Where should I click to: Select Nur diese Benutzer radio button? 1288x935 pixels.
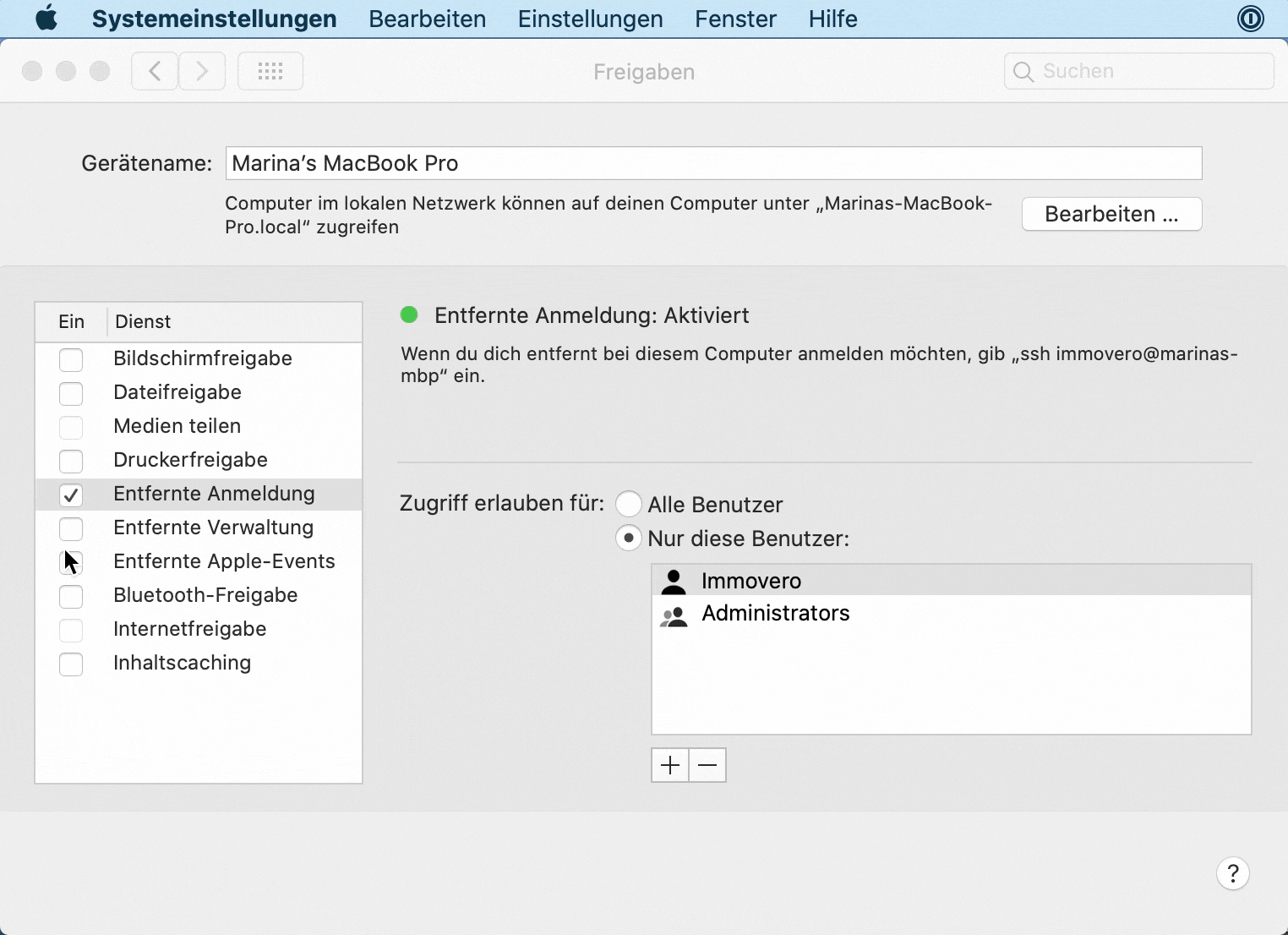click(629, 538)
